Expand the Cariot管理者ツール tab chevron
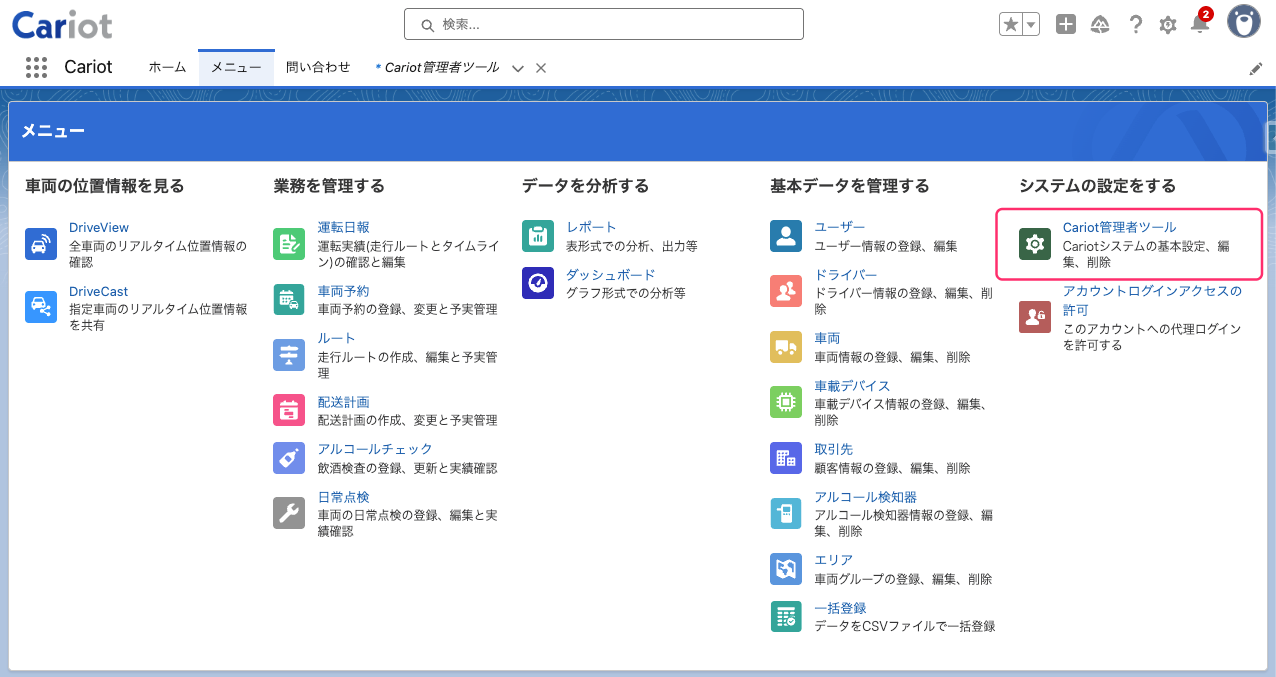 tap(518, 68)
